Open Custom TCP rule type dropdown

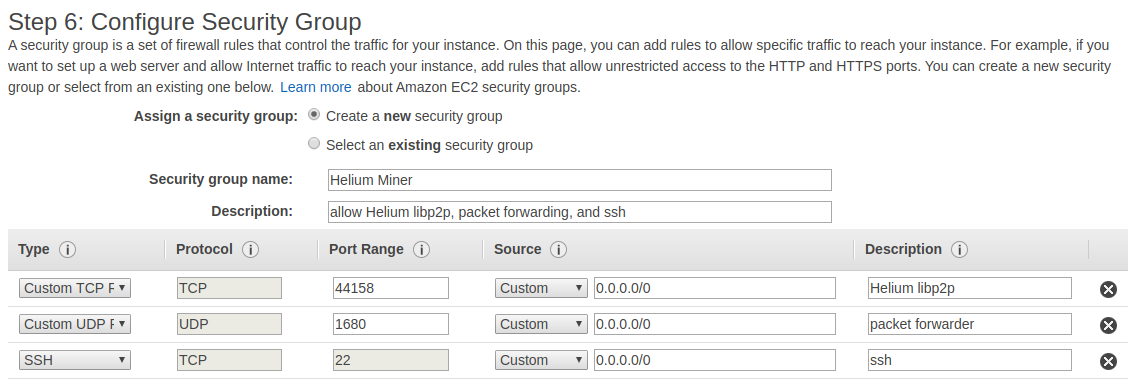click(x=75, y=288)
